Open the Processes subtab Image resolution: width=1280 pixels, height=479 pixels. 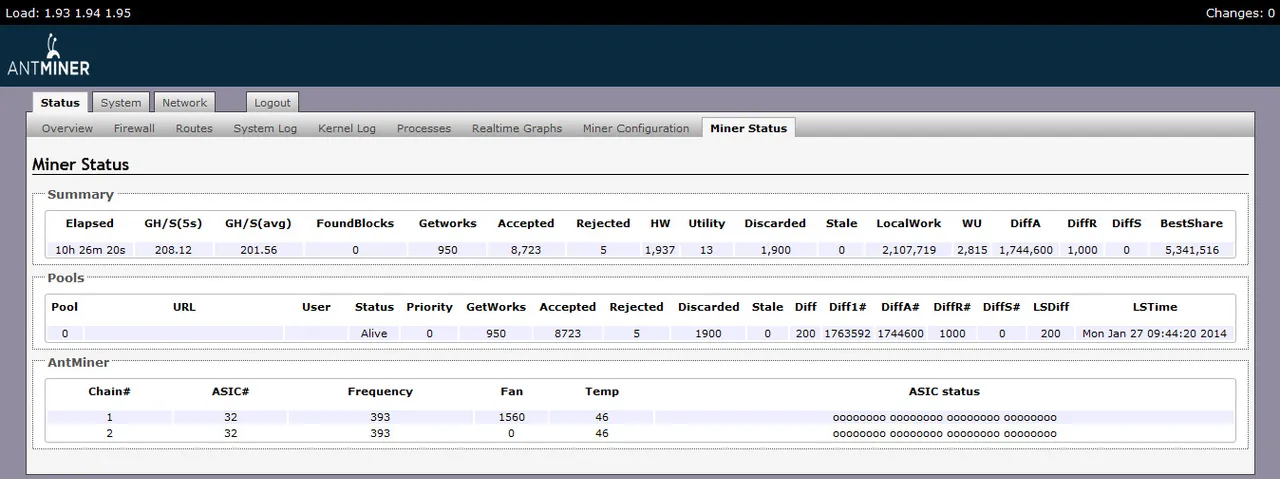pos(424,128)
